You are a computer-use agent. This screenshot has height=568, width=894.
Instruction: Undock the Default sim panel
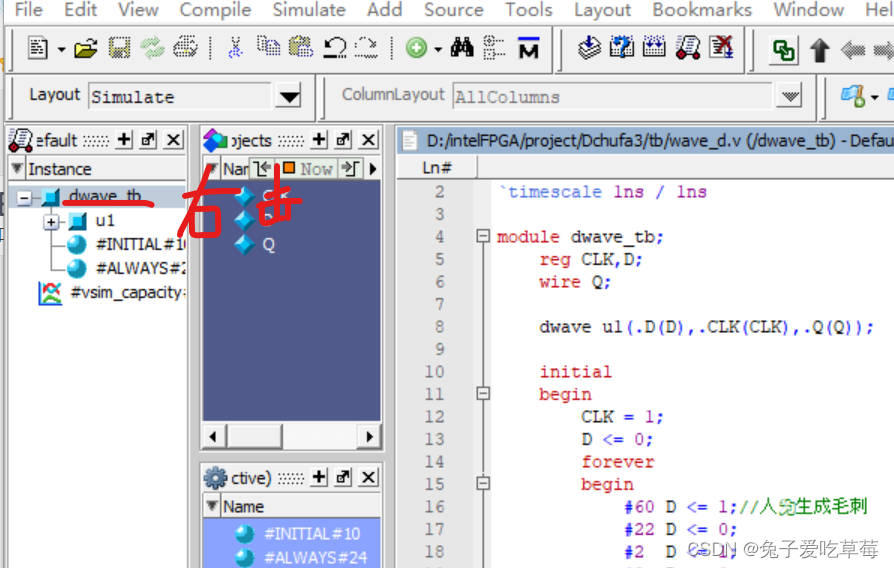[148, 140]
